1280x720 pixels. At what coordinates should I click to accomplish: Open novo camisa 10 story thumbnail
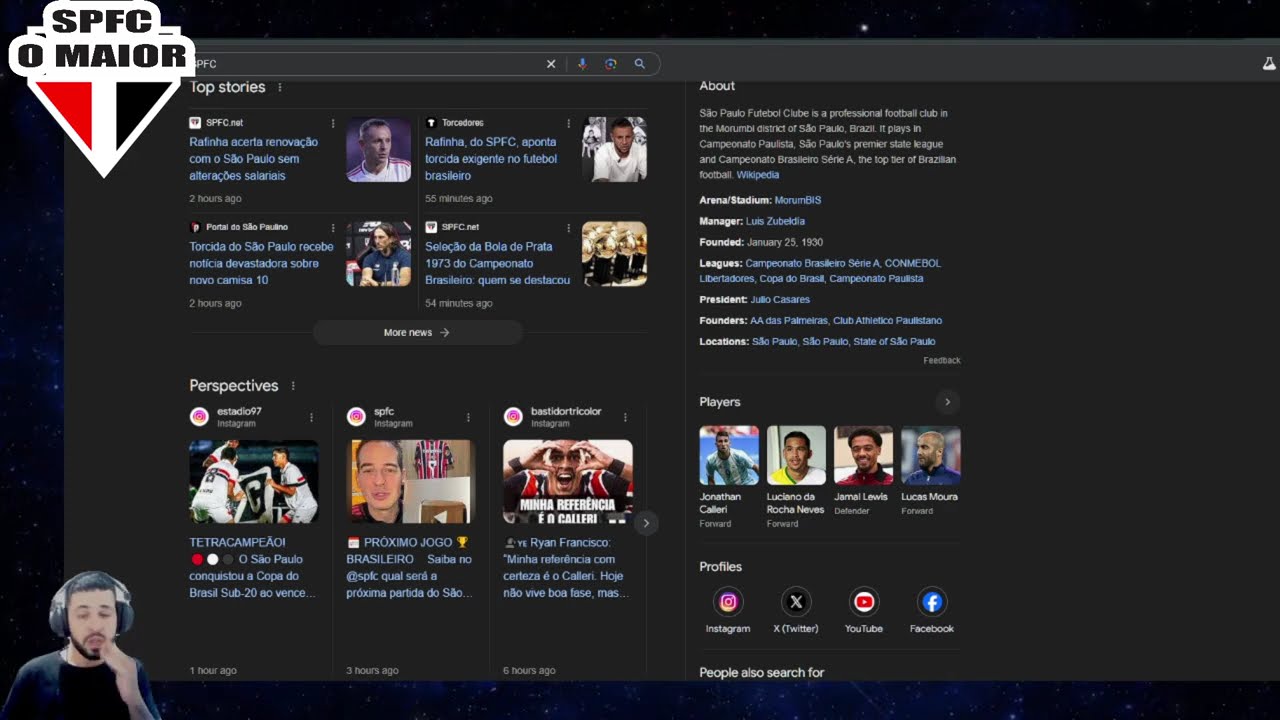coord(379,254)
